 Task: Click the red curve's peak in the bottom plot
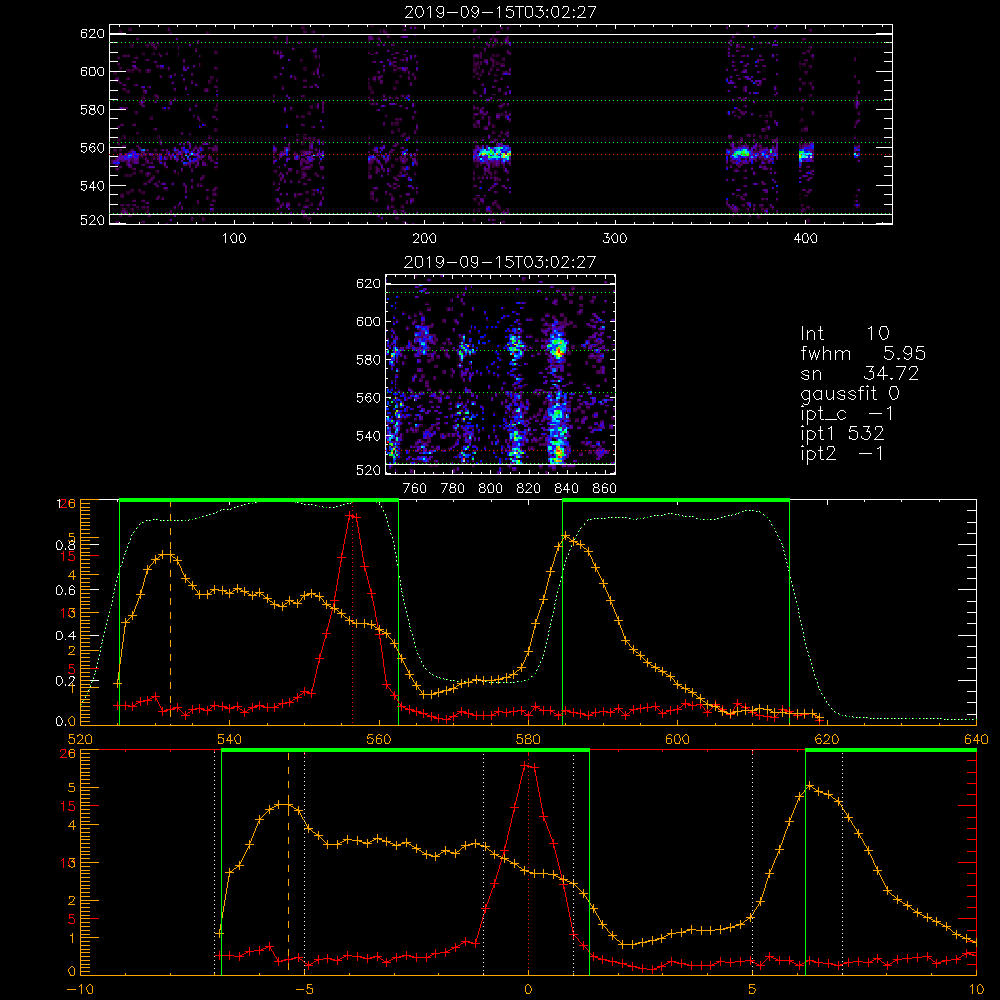(x=529, y=765)
